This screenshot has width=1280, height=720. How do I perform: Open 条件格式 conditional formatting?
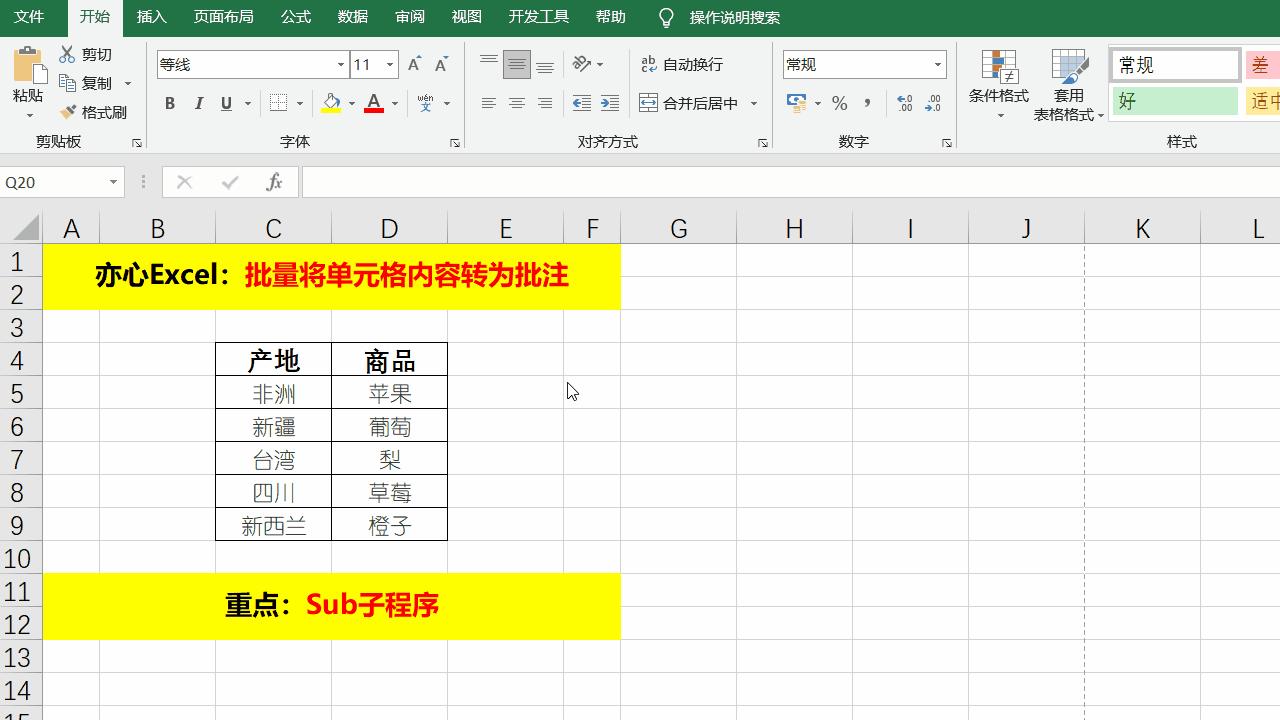point(997,86)
